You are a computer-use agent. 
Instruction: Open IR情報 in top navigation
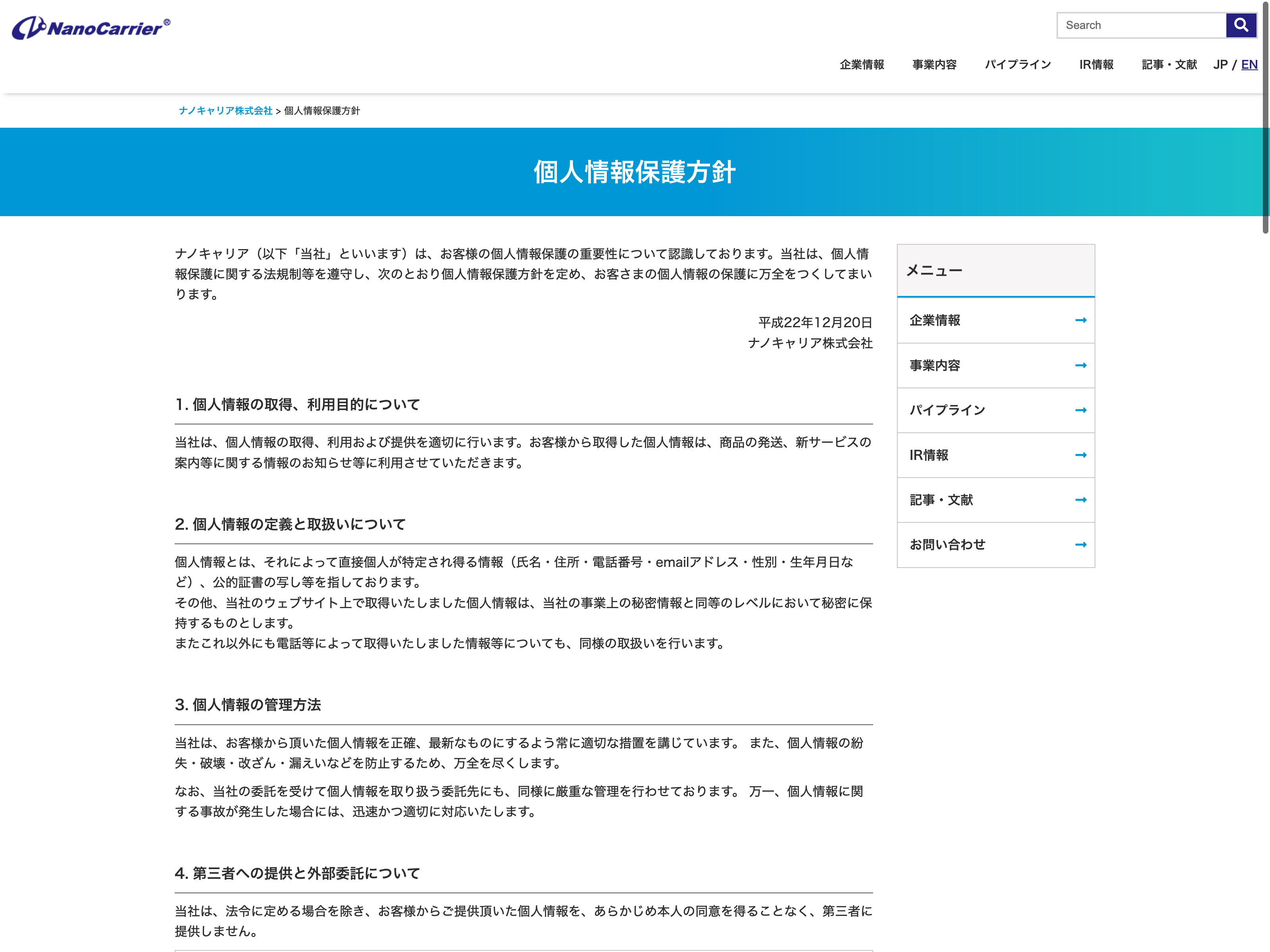pos(1096,65)
